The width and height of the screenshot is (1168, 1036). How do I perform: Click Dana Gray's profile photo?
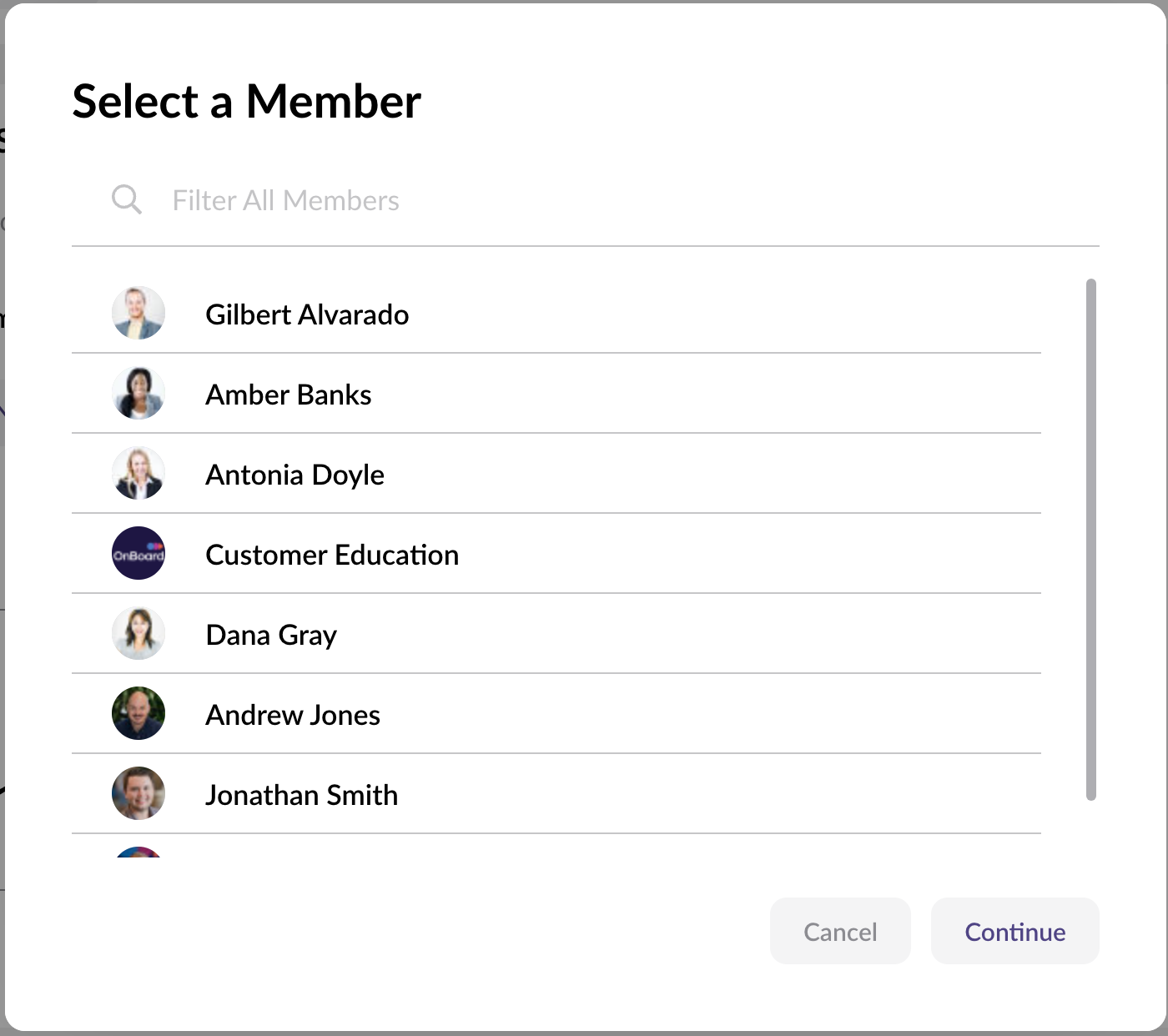click(x=138, y=634)
